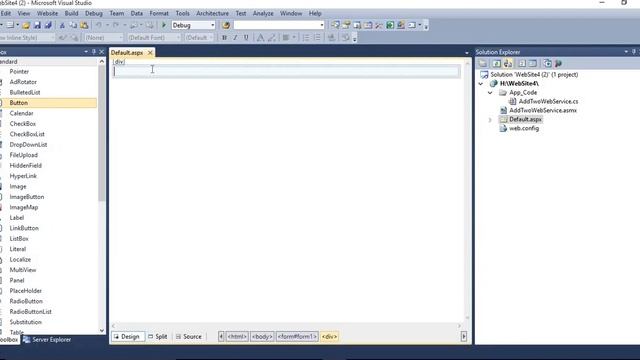The height and width of the screenshot is (360, 640).
Task: Select AddTwoWebService.asmx file
Action: (x=543, y=110)
